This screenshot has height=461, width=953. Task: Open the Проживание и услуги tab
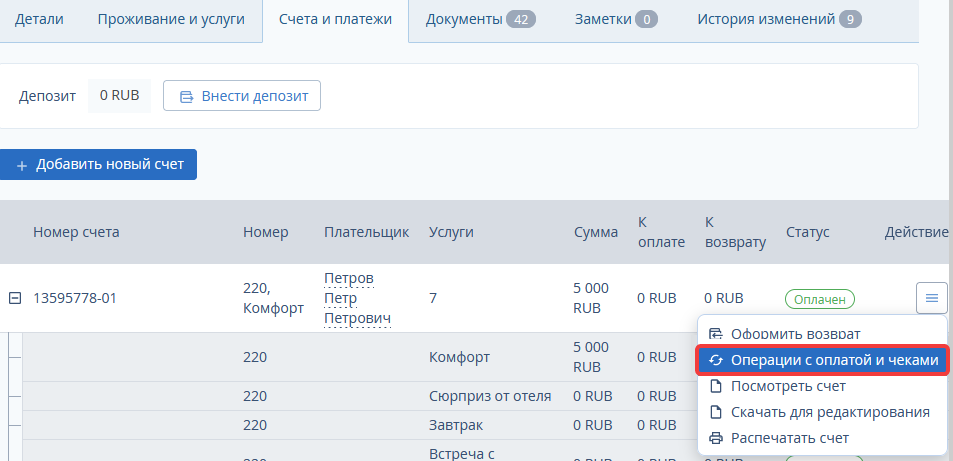point(171,19)
